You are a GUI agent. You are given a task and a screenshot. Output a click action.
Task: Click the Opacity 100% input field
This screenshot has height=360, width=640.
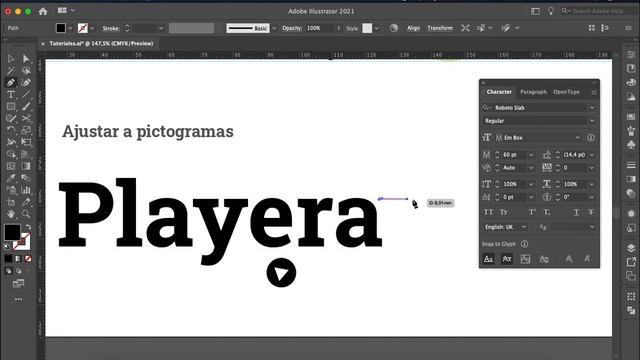[320, 28]
